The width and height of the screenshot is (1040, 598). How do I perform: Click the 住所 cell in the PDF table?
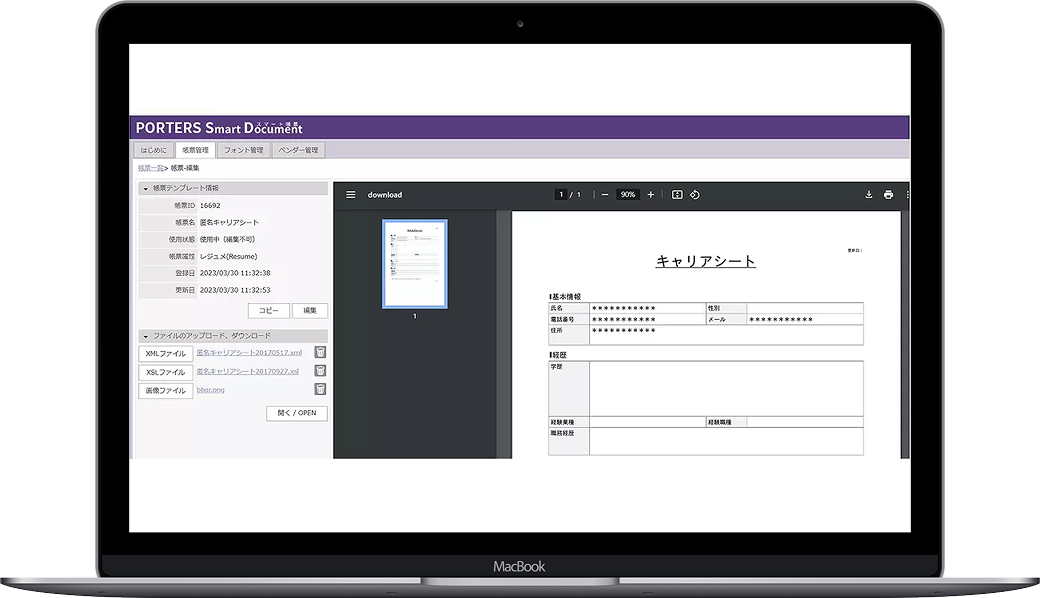(x=569, y=335)
